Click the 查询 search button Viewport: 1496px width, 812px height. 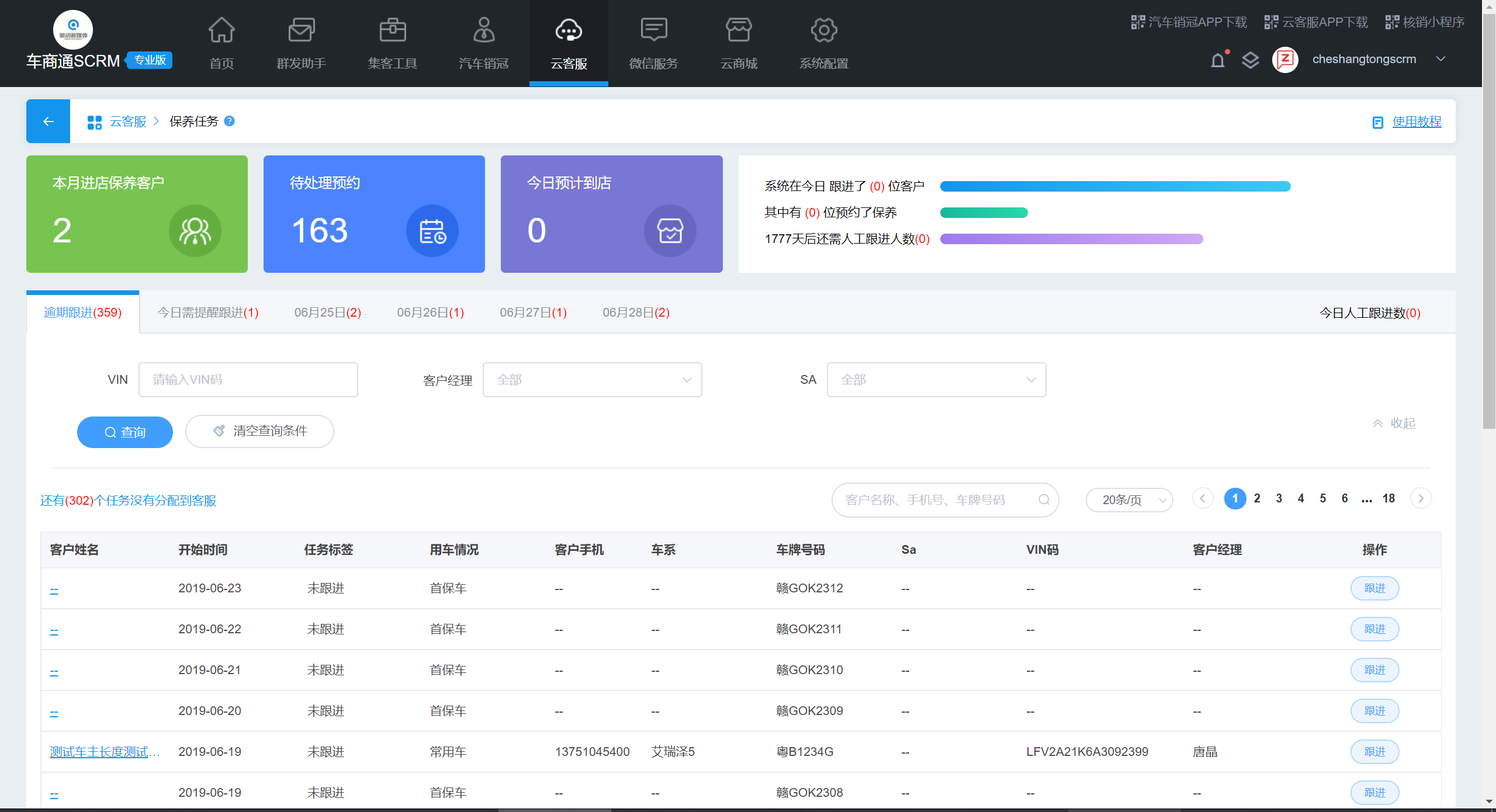(x=124, y=432)
